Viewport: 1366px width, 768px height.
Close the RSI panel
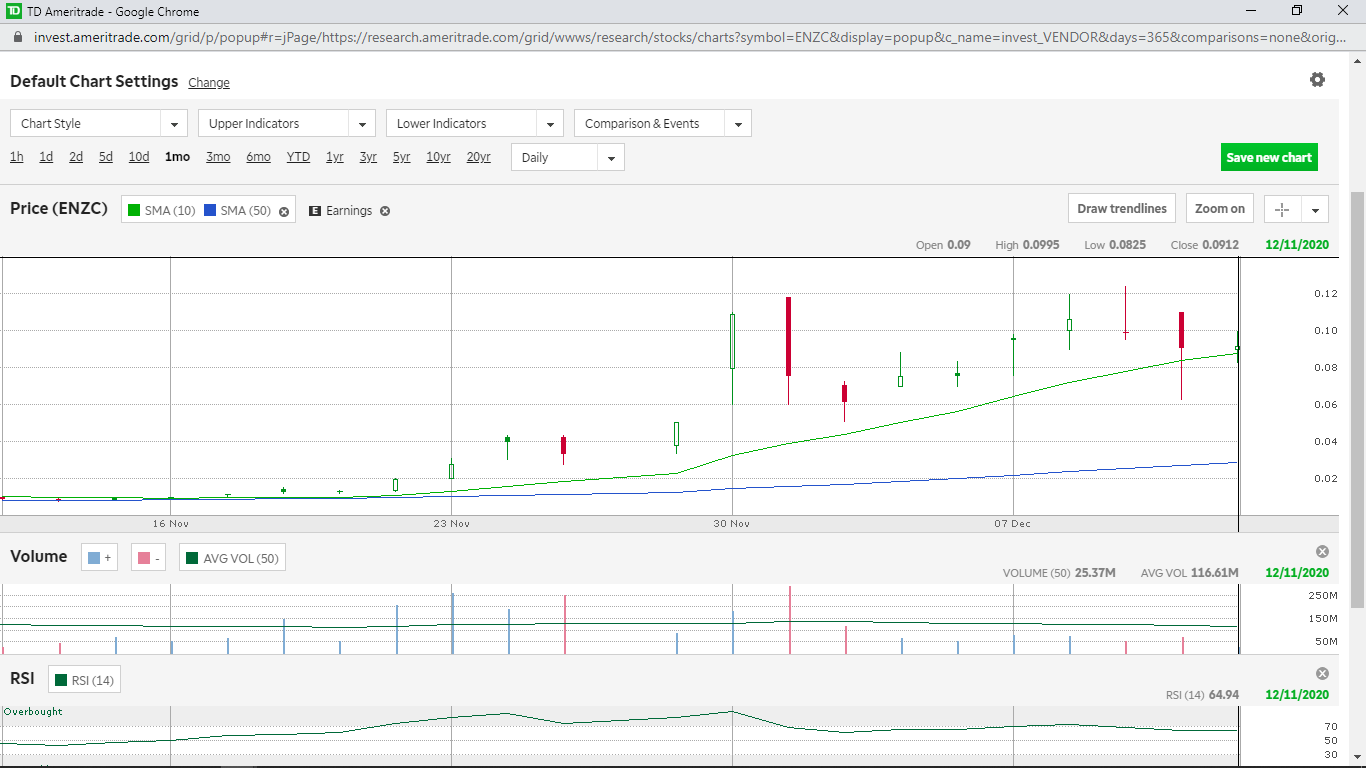[1322, 674]
